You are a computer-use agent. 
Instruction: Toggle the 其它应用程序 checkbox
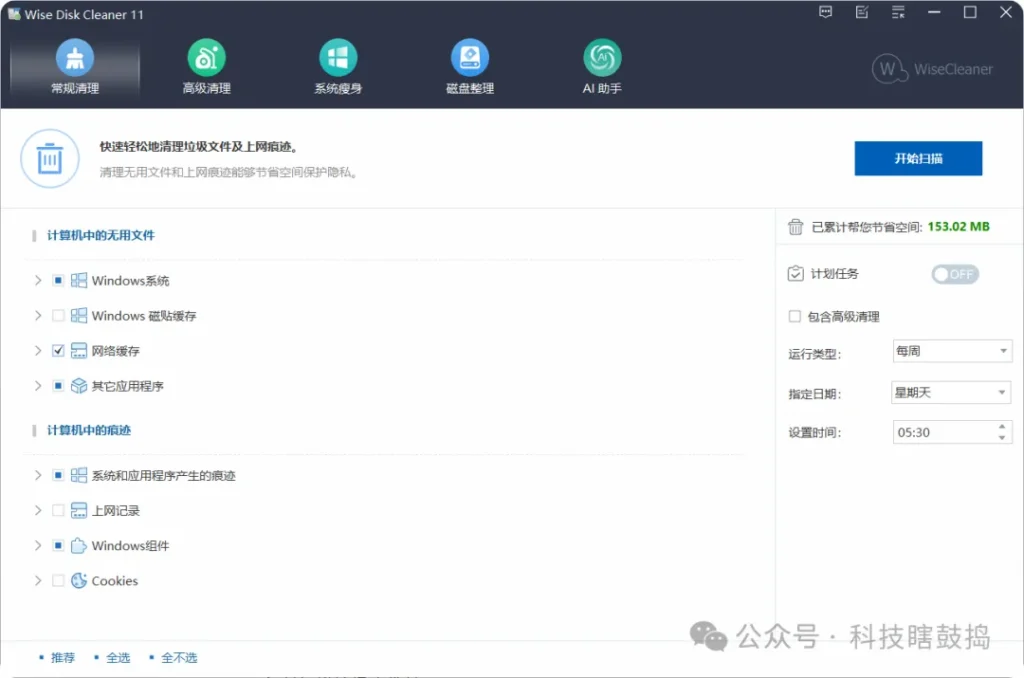(58, 386)
